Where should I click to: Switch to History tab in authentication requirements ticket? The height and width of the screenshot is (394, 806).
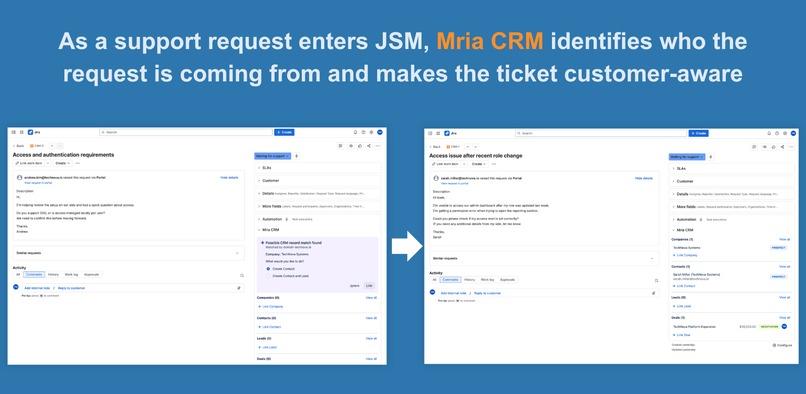[x=53, y=275]
